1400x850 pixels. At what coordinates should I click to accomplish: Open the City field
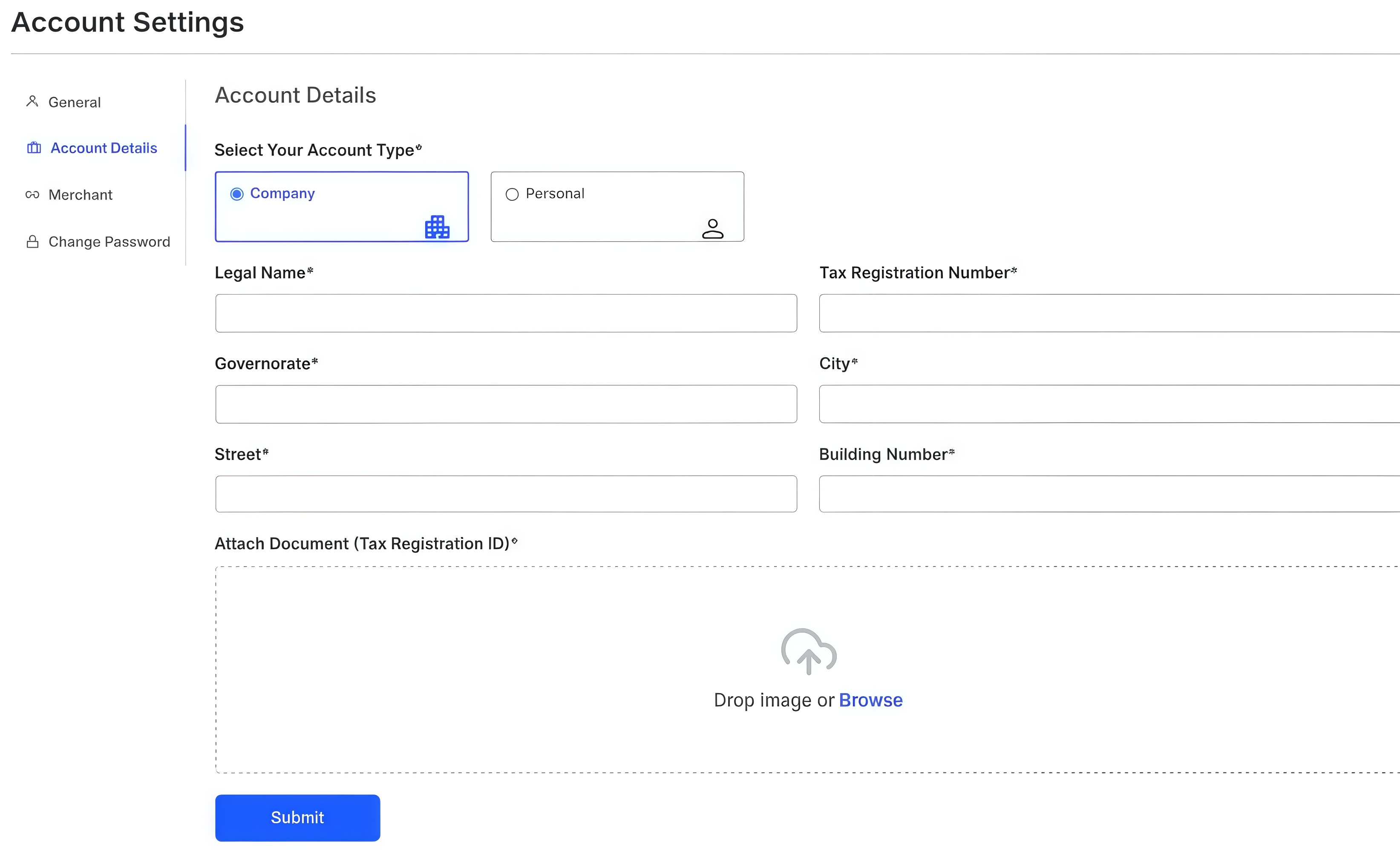(x=1108, y=404)
